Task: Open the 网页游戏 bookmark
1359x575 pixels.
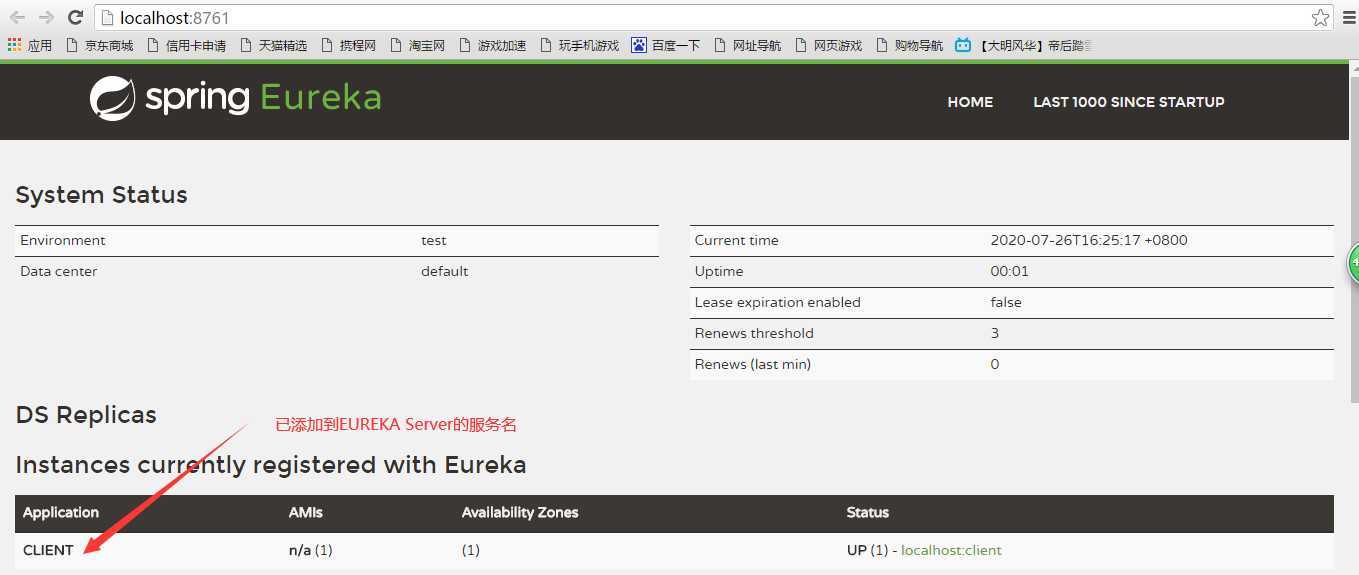Action: click(x=829, y=45)
